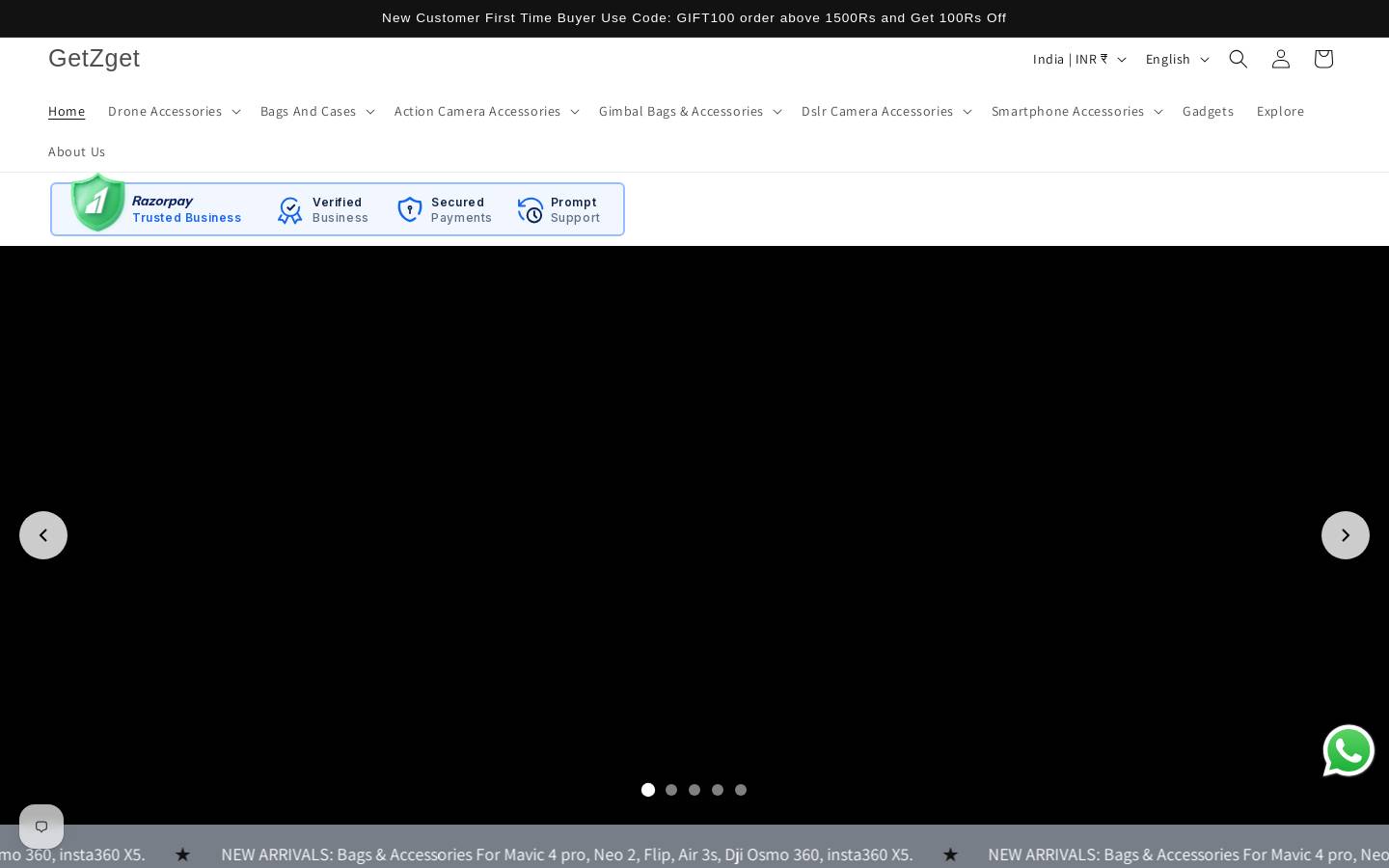Click the Secured Payments shield icon
1389x868 pixels.
410,209
